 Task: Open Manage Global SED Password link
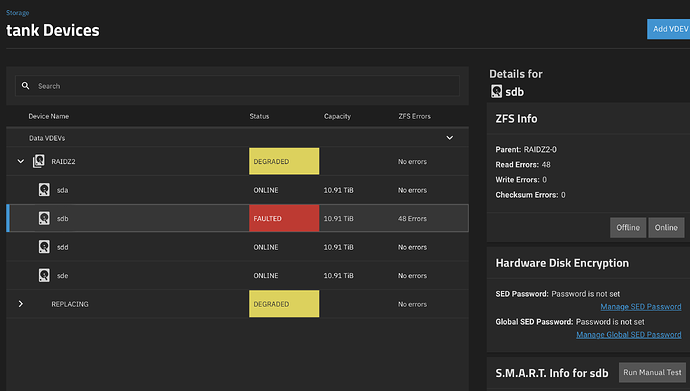(x=629, y=335)
